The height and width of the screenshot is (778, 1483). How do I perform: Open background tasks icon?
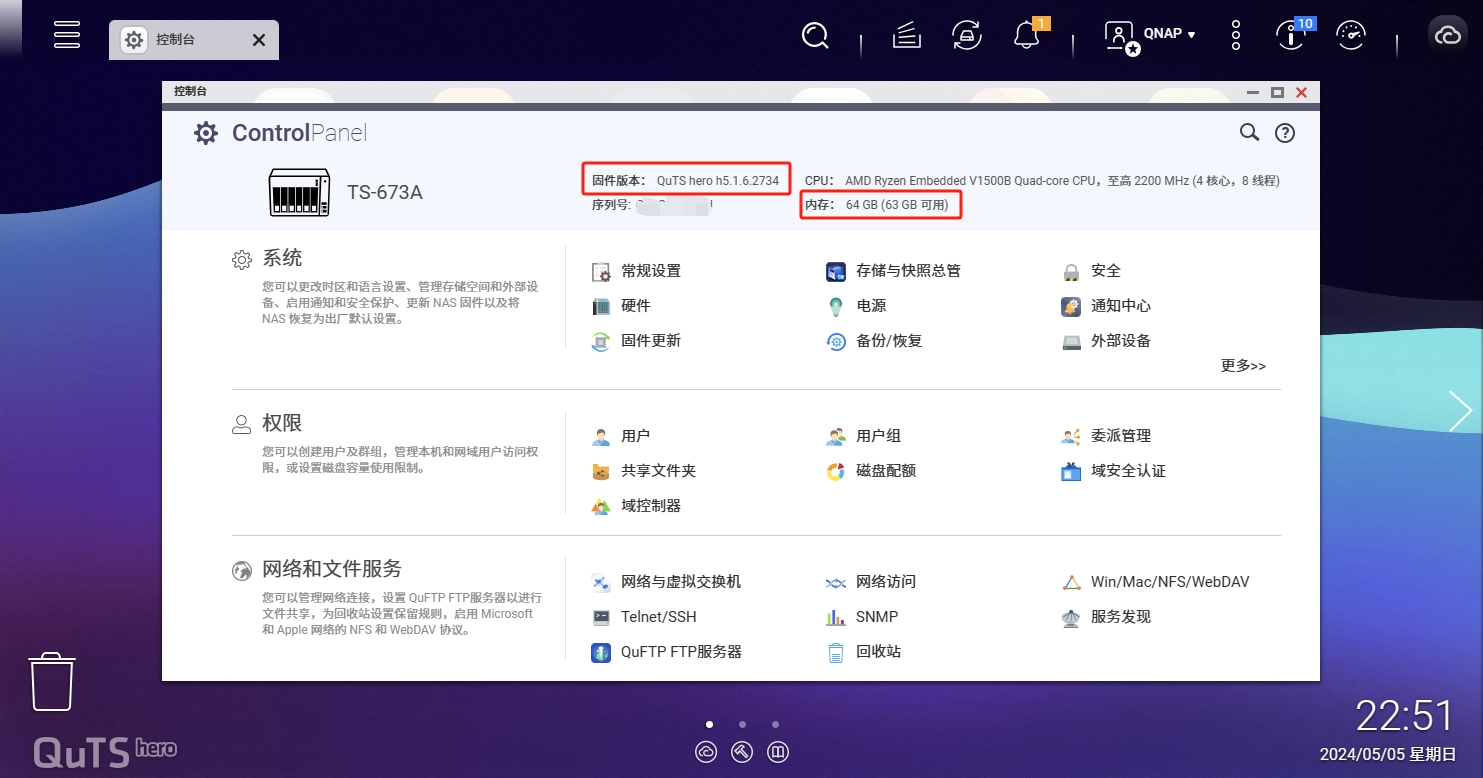coord(906,36)
